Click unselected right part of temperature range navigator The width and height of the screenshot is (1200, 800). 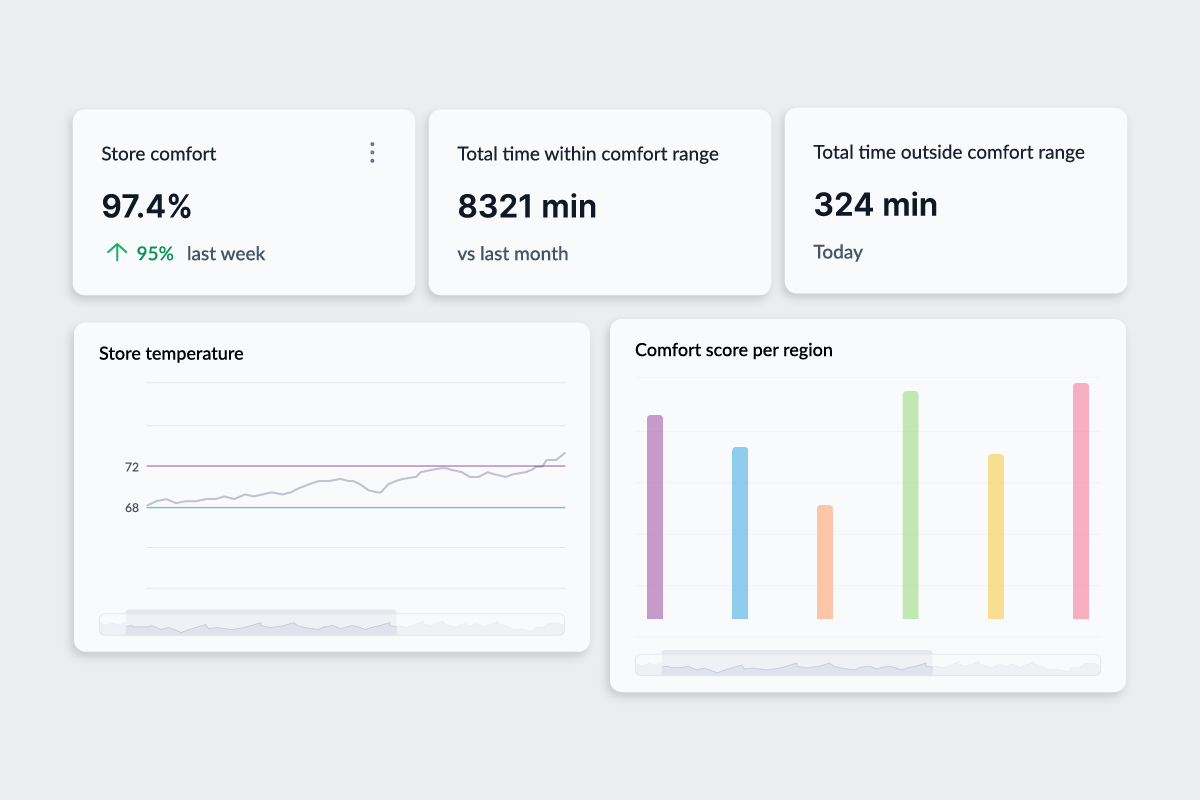click(480, 624)
